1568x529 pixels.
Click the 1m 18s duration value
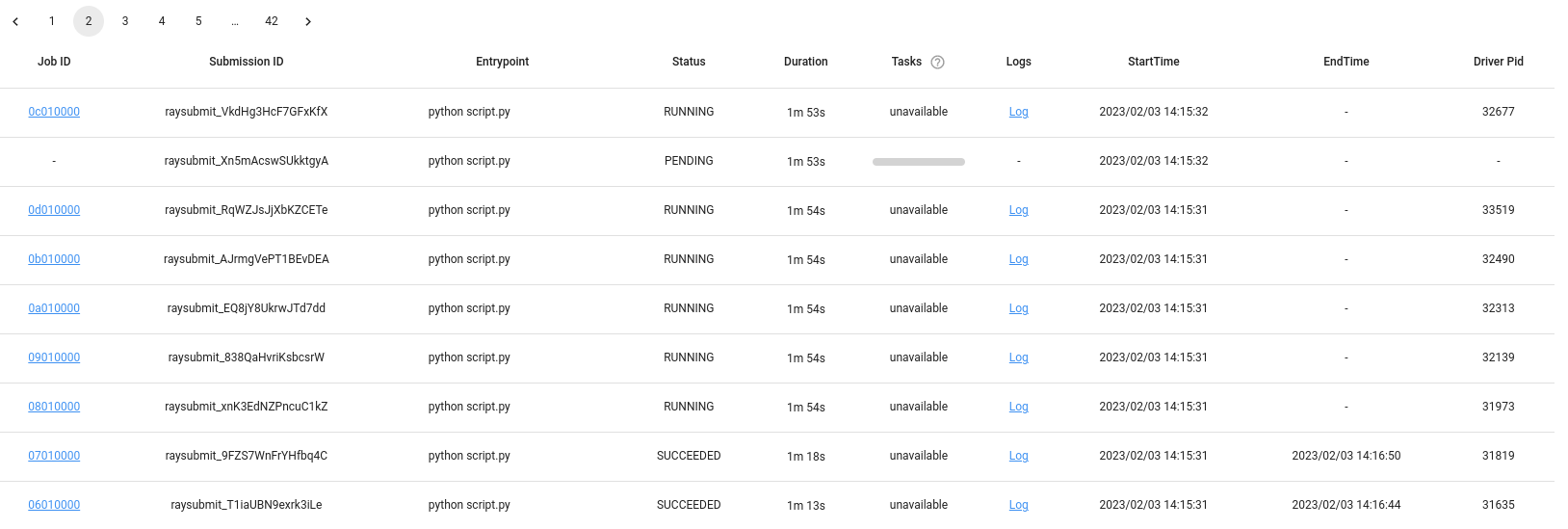[806, 457]
